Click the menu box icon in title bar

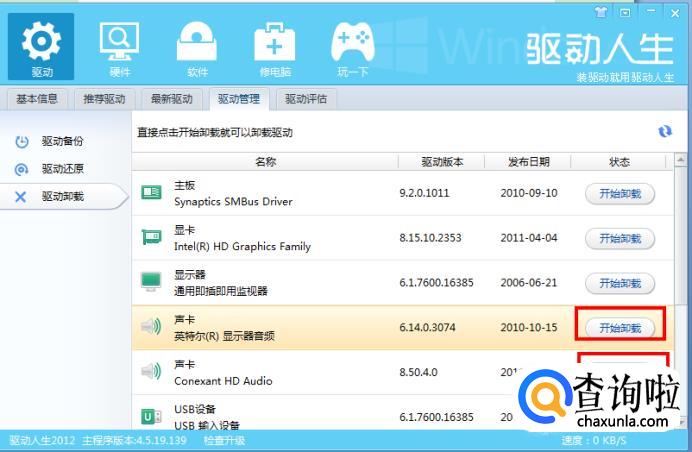(x=625, y=13)
